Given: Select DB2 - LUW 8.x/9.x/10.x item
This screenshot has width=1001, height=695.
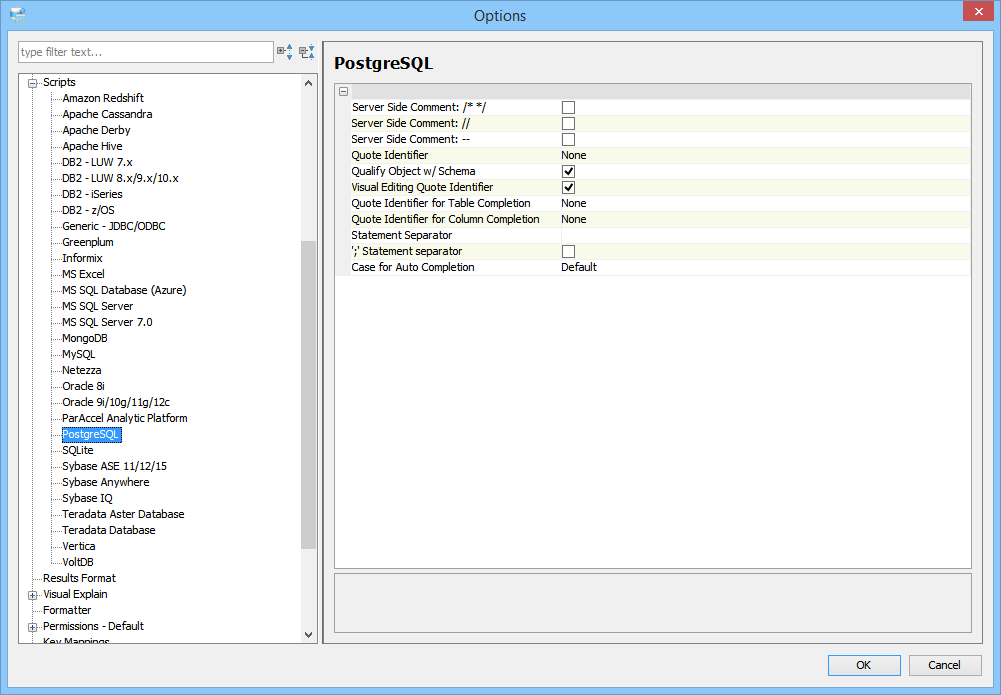Looking at the screenshot, I should [120, 178].
